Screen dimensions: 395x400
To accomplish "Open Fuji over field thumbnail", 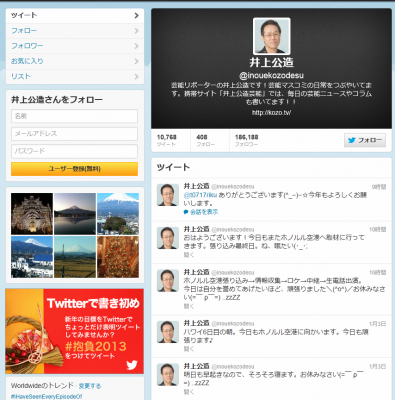I will tap(75, 257).
